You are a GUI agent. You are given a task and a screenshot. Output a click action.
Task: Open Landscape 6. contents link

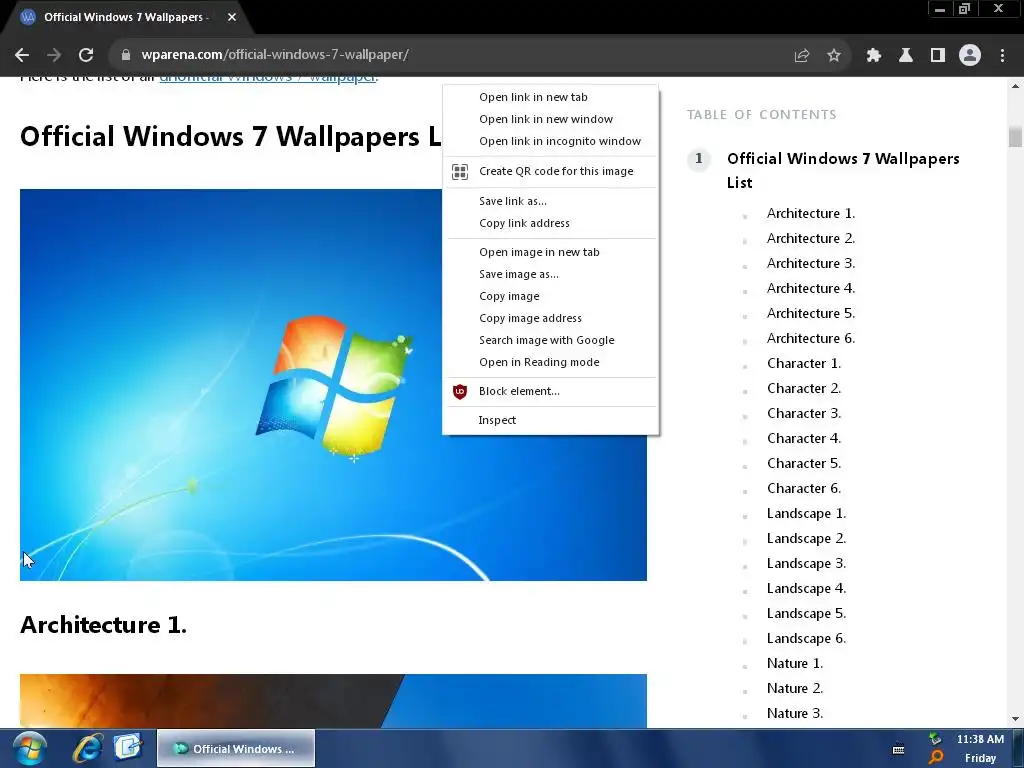click(807, 638)
